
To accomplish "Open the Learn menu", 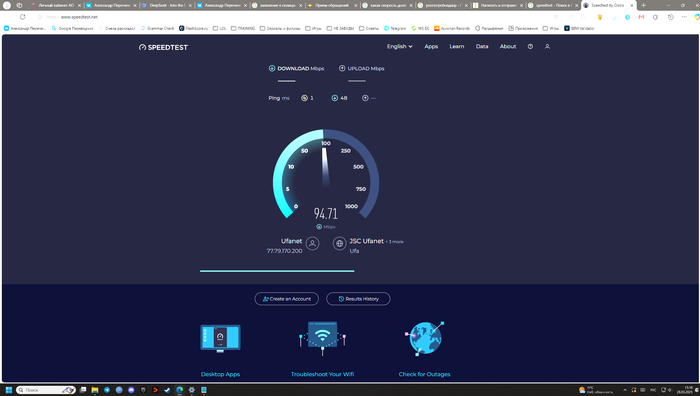I will point(457,46).
